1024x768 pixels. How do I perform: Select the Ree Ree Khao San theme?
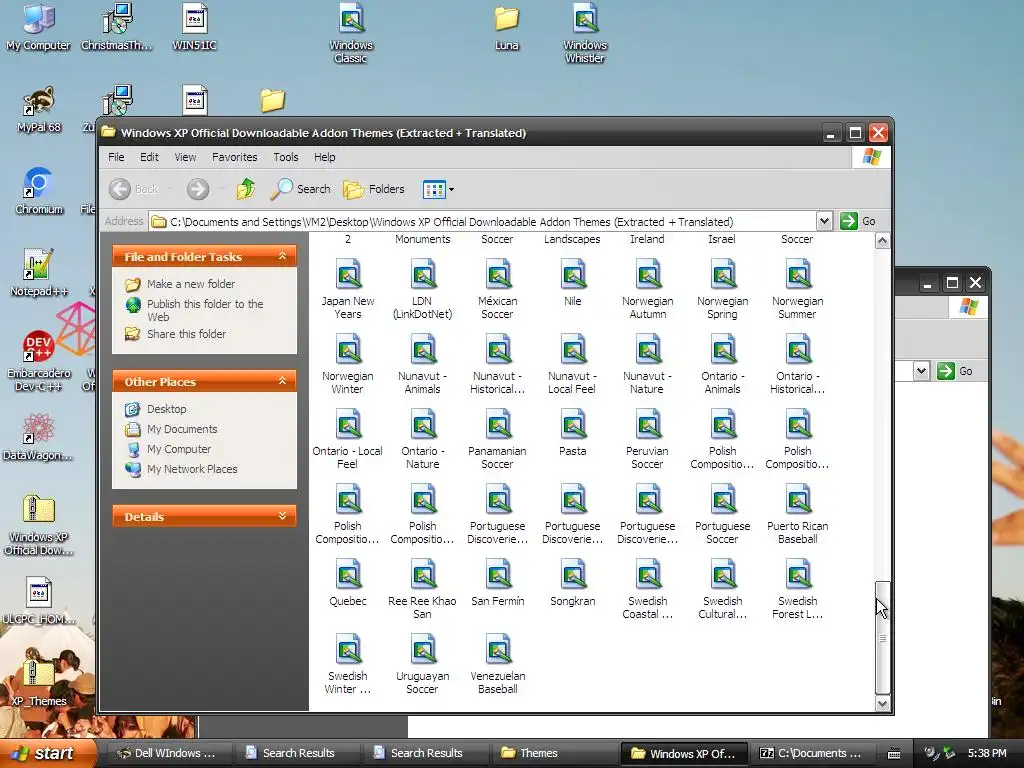point(423,588)
